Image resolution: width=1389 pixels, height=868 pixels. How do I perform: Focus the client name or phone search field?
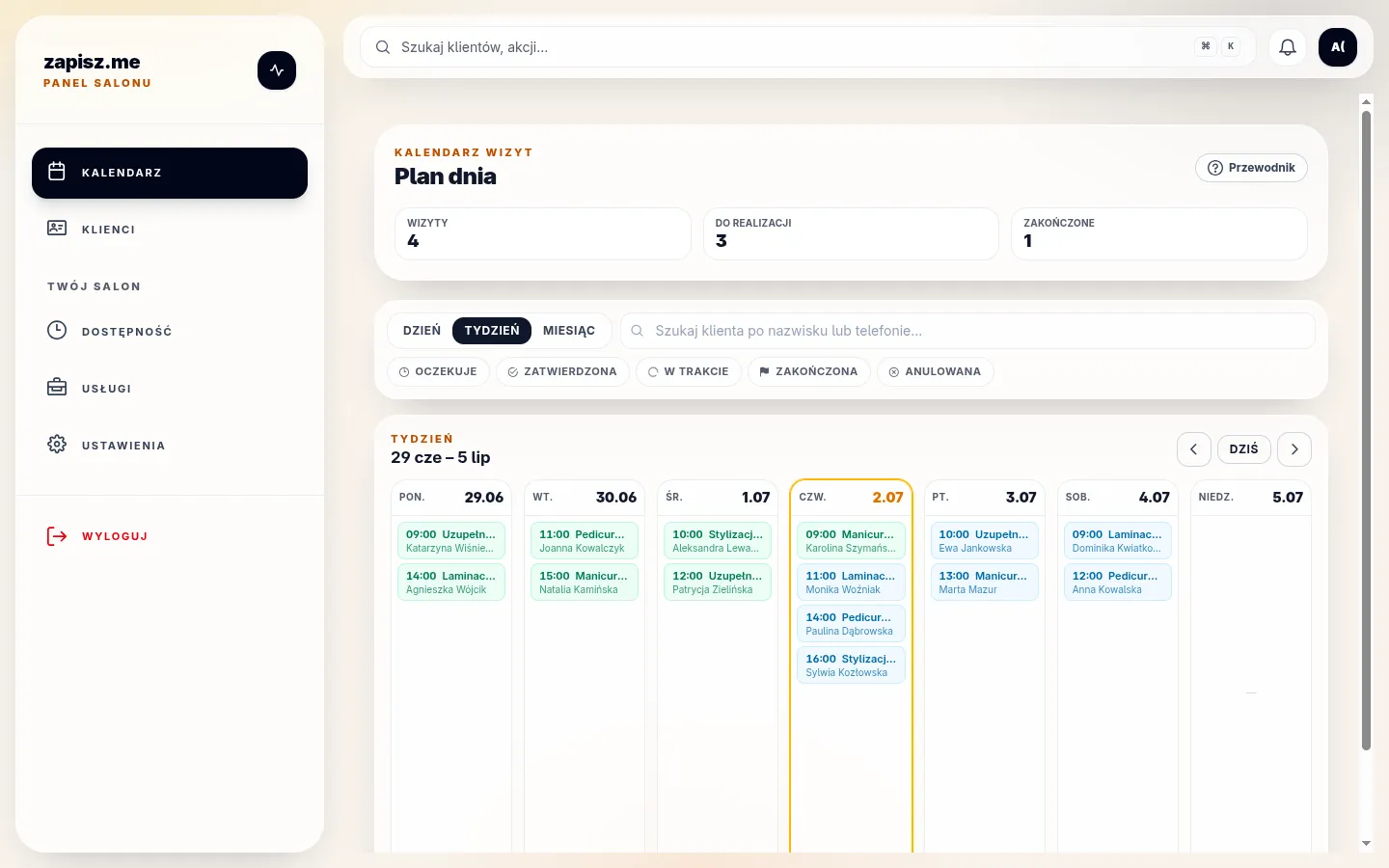[967, 331]
